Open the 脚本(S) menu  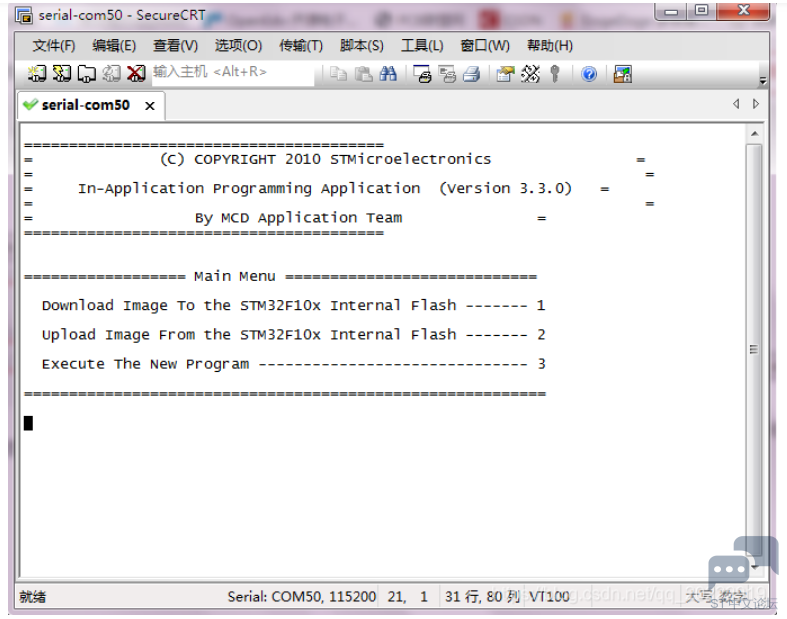[x=361, y=46]
